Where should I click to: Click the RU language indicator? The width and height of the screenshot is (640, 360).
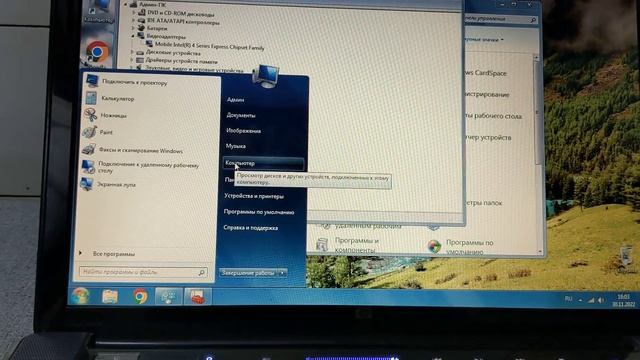pyautogui.click(x=568, y=299)
